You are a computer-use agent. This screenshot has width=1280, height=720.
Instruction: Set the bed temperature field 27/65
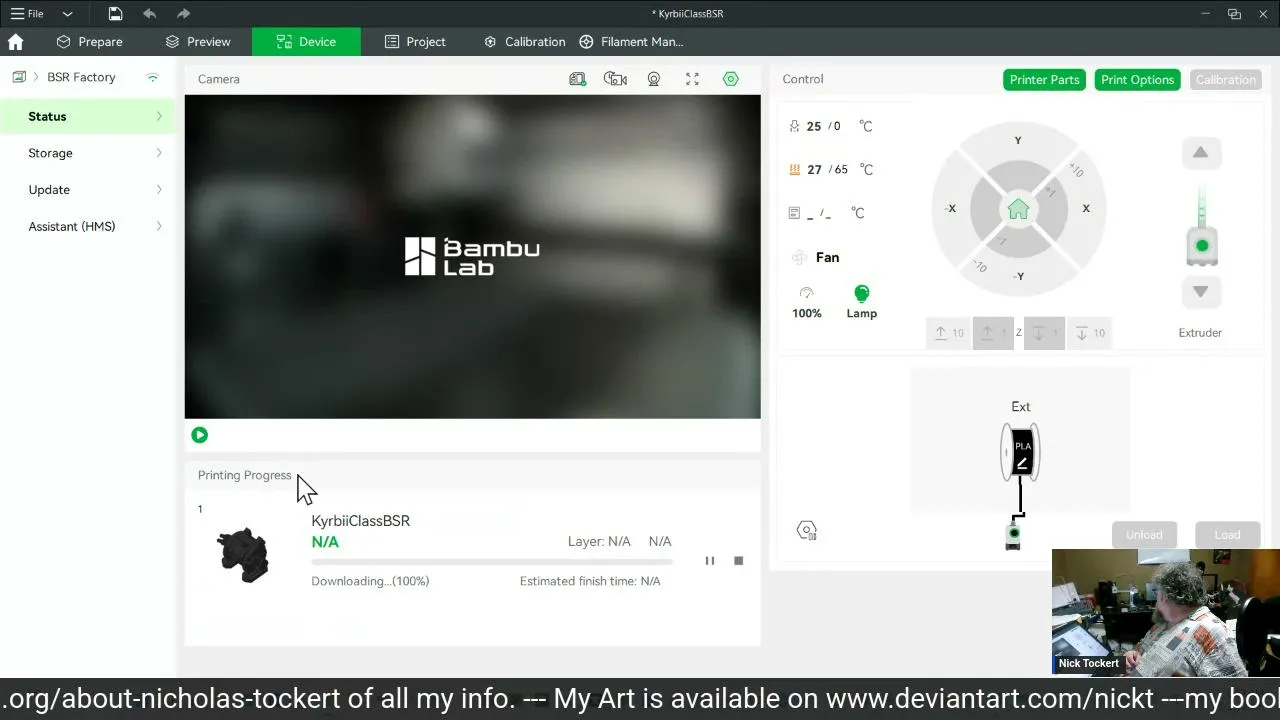(x=831, y=170)
